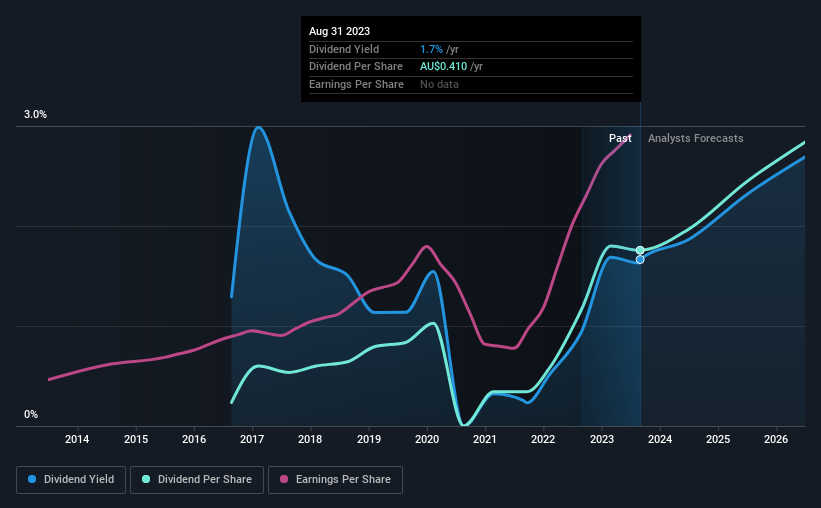Click the 1.7% dividend yield value

pos(431,49)
